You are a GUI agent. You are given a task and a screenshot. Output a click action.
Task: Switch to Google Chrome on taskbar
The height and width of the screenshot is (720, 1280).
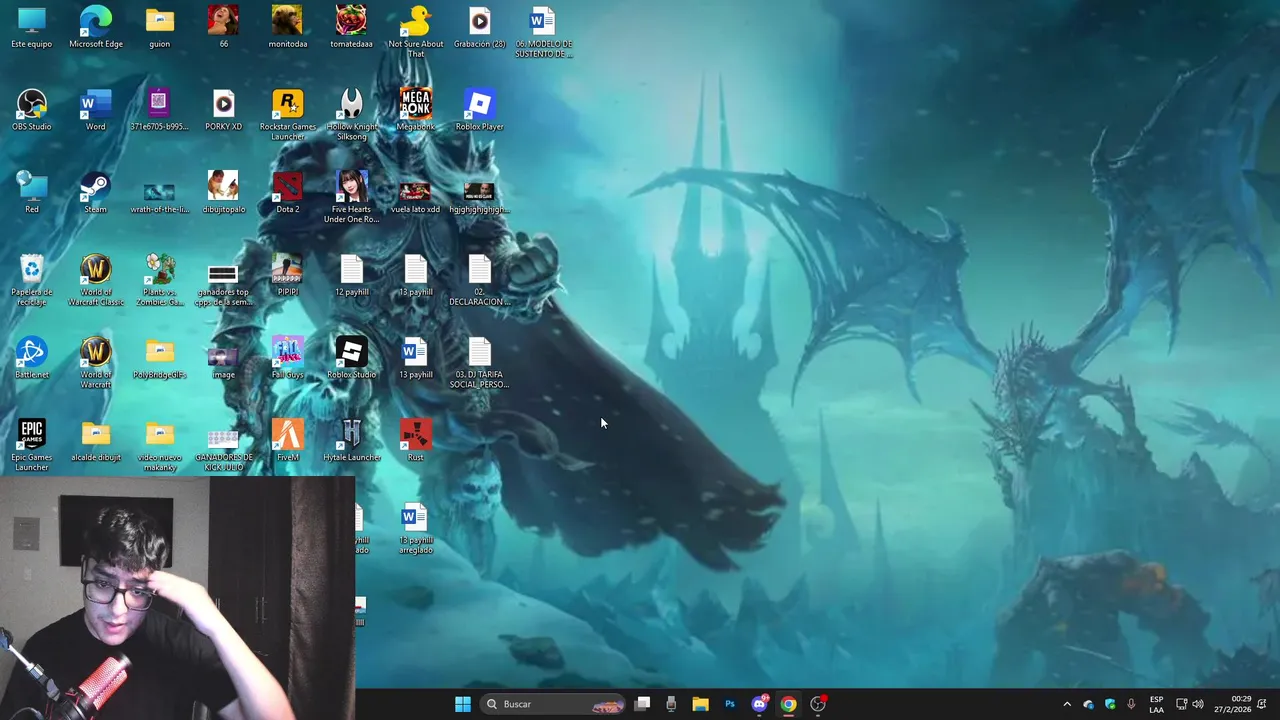(788, 704)
